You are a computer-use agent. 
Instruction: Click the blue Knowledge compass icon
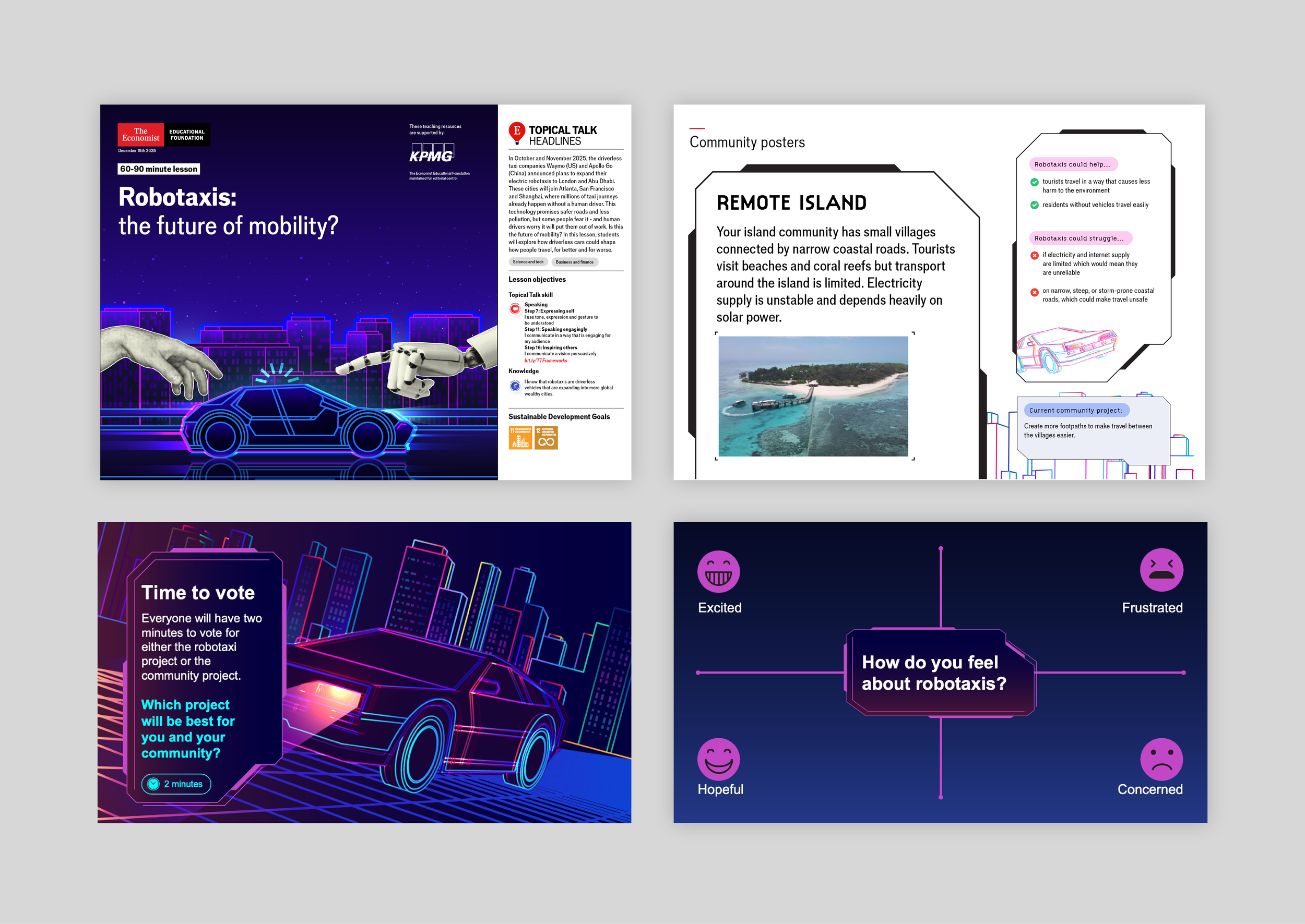(x=515, y=386)
